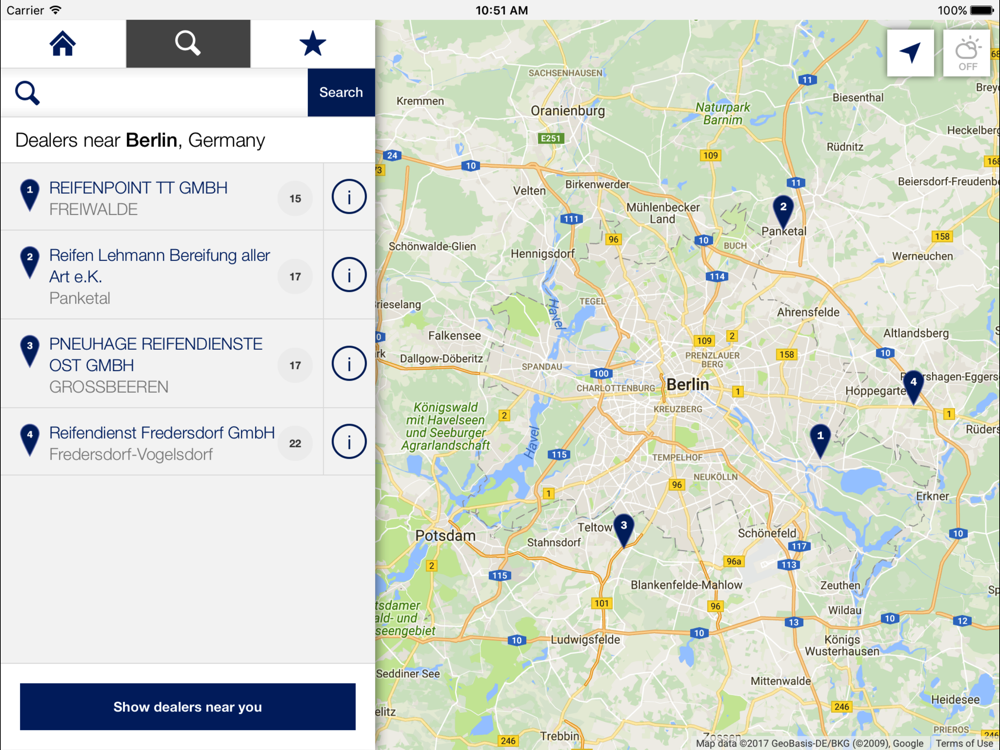Click the Oranienburg label on map
The image size is (1000, 750).
click(568, 111)
